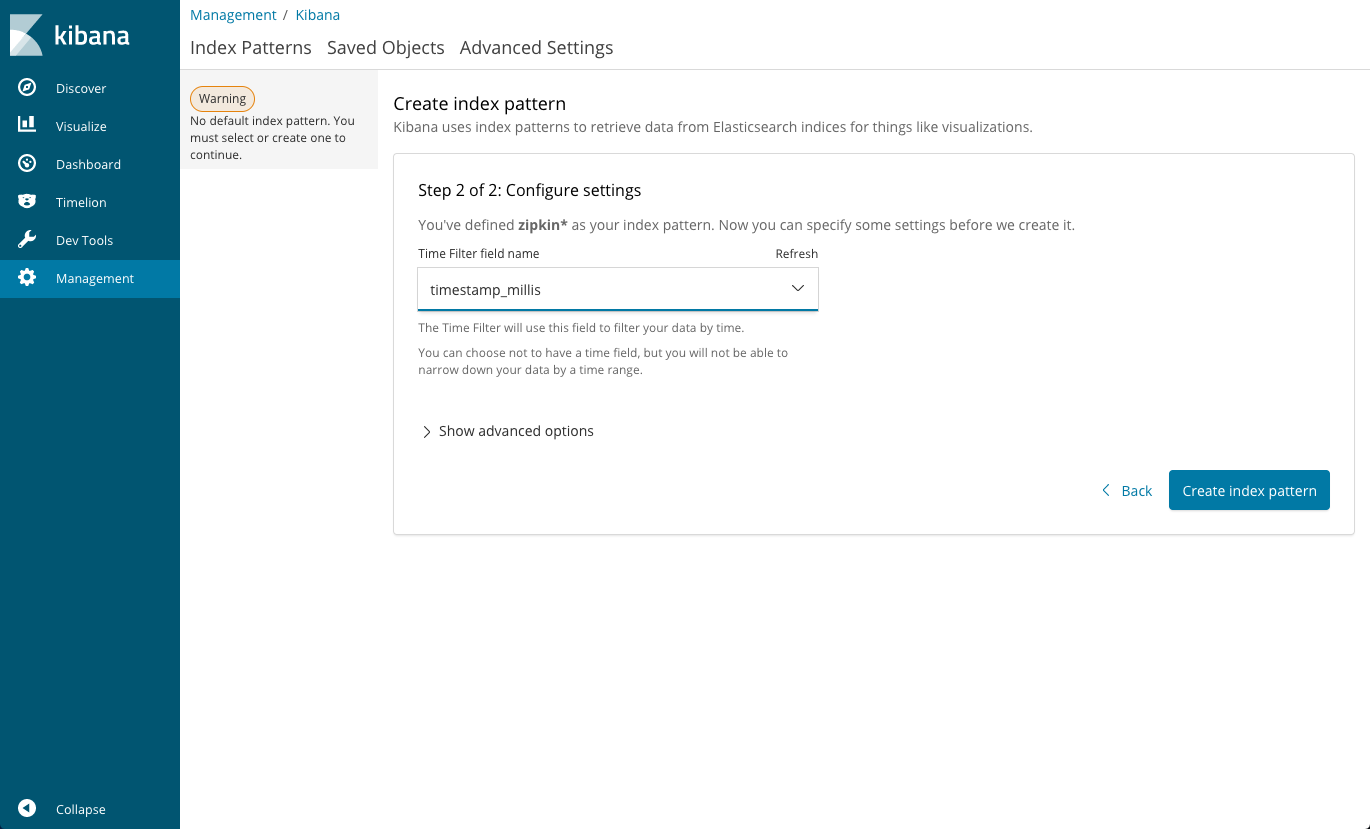
Task: Open Visualize via bar chart icon
Action: coord(27,126)
